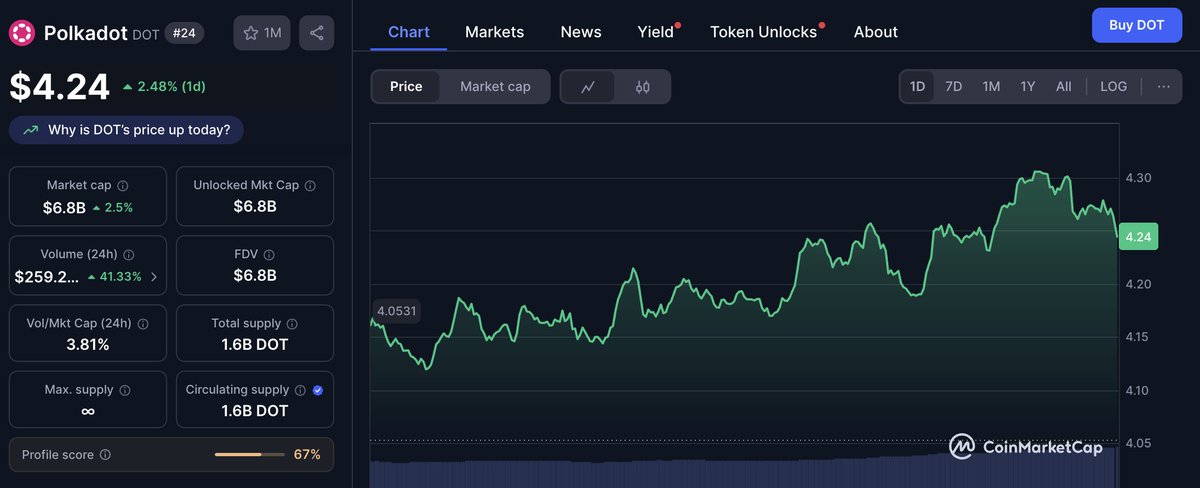Open the Token Unlocks tab
1200x488 pixels.
click(763, 32)
